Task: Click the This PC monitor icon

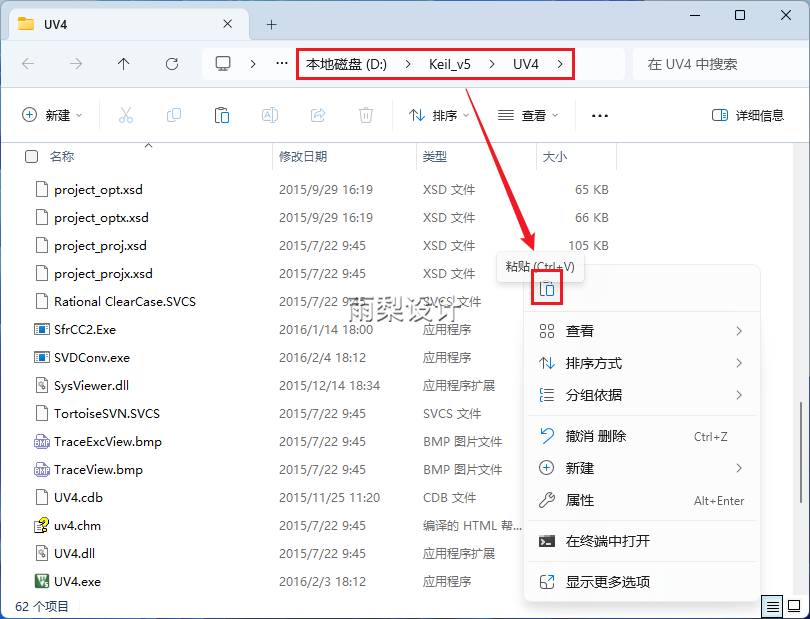Action: (223, 64)
